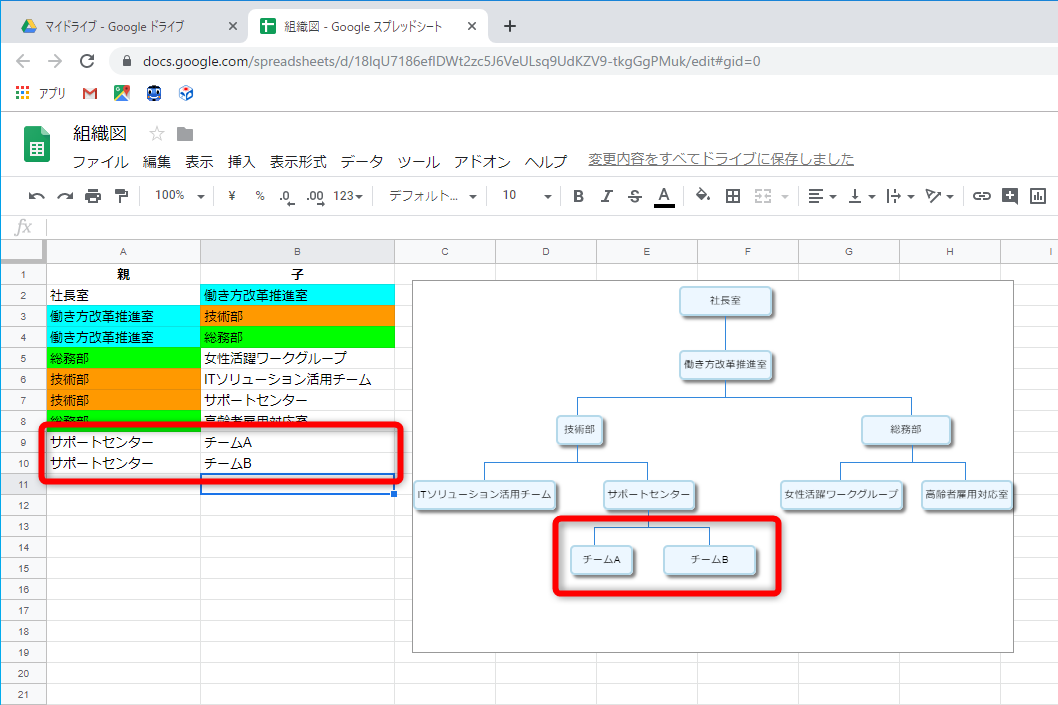1058x705 pixels.
Task: Apply yen currency format
Action: (232, 196)
